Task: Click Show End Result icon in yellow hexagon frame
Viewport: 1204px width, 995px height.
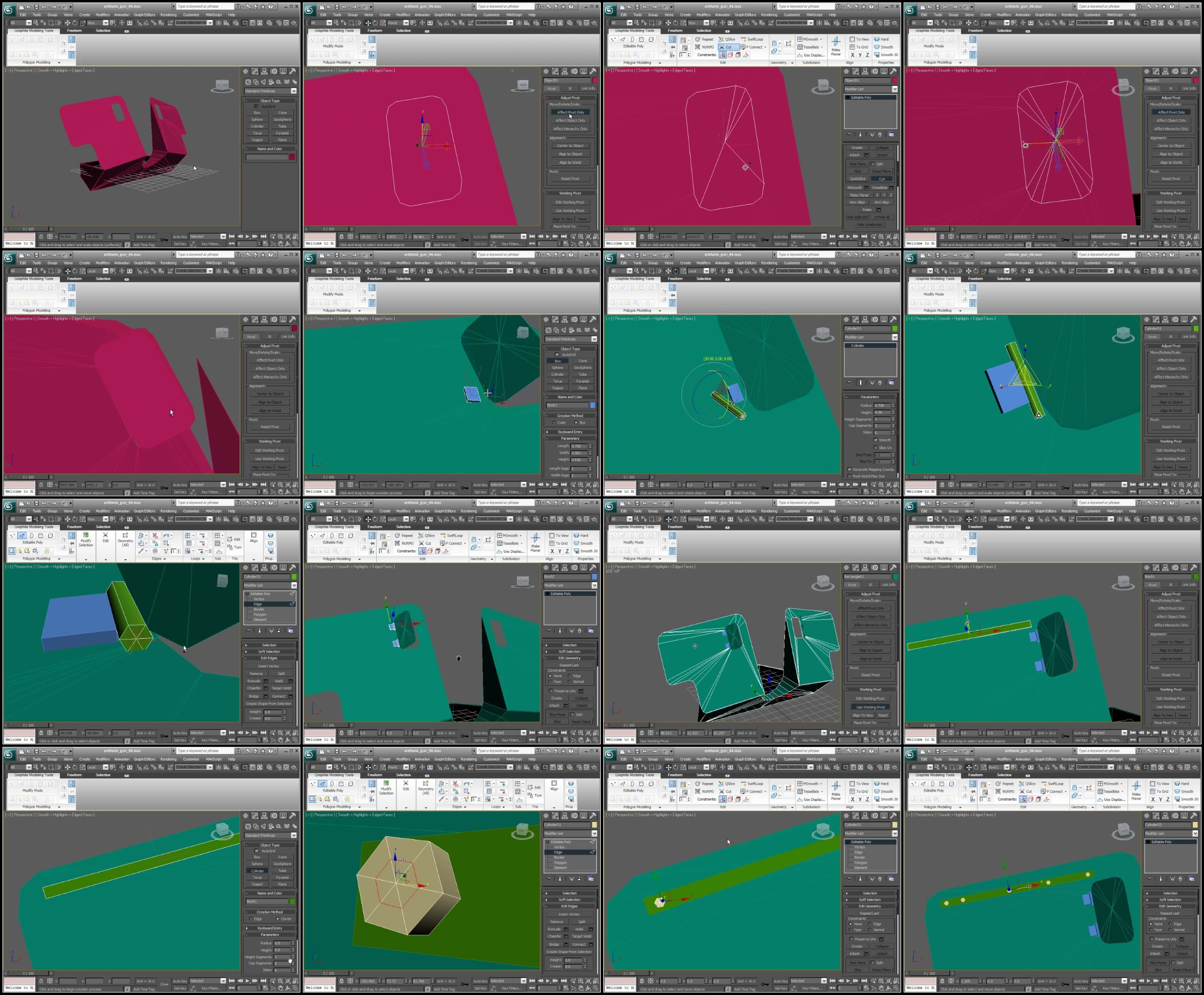Action: (x=560, y=878)
